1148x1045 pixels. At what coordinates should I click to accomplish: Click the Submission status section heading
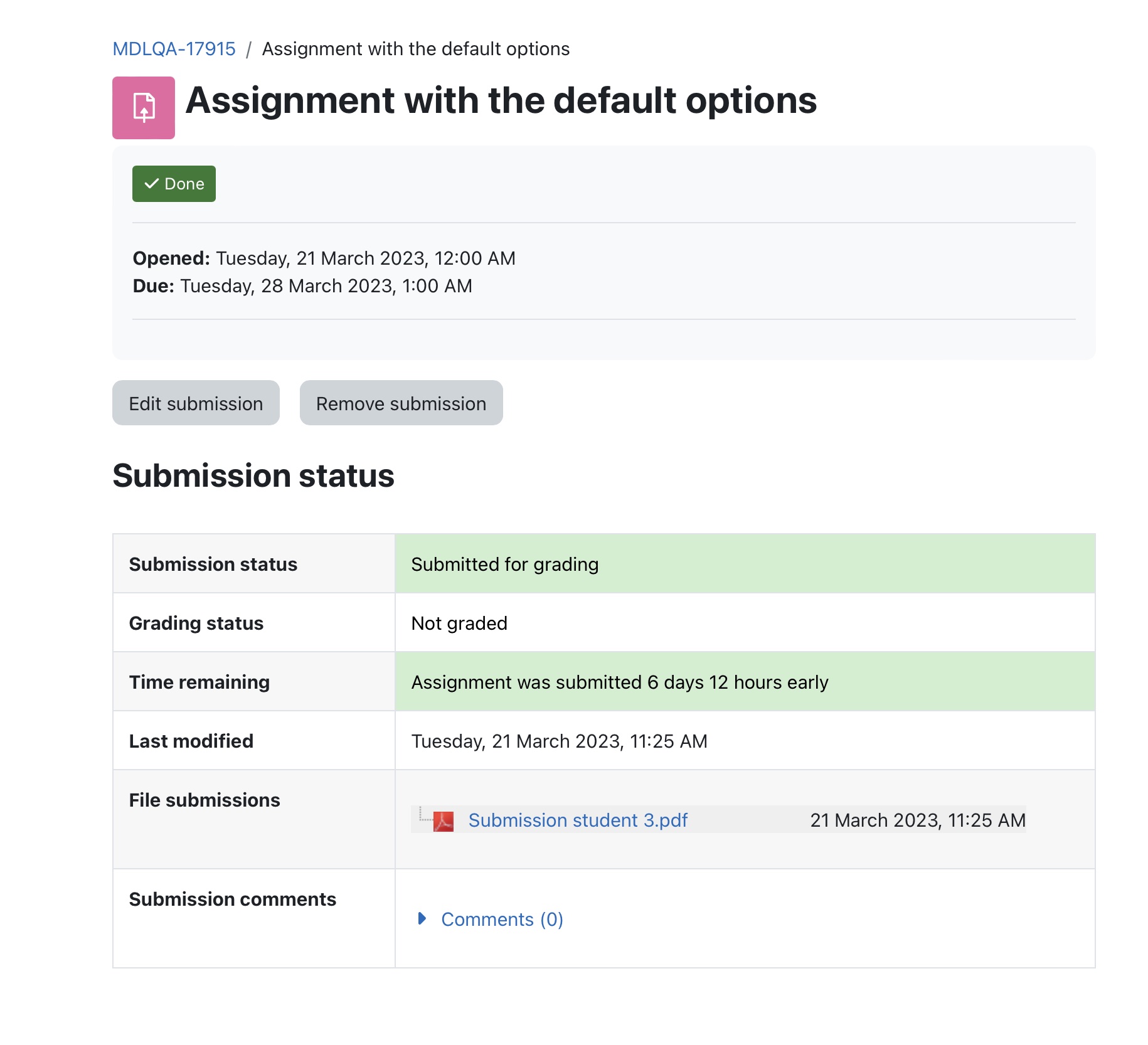click(x=253, y=475)
